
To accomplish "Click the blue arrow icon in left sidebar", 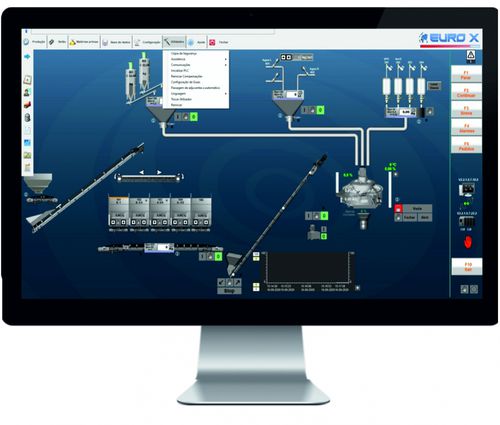I will [27, 57].
